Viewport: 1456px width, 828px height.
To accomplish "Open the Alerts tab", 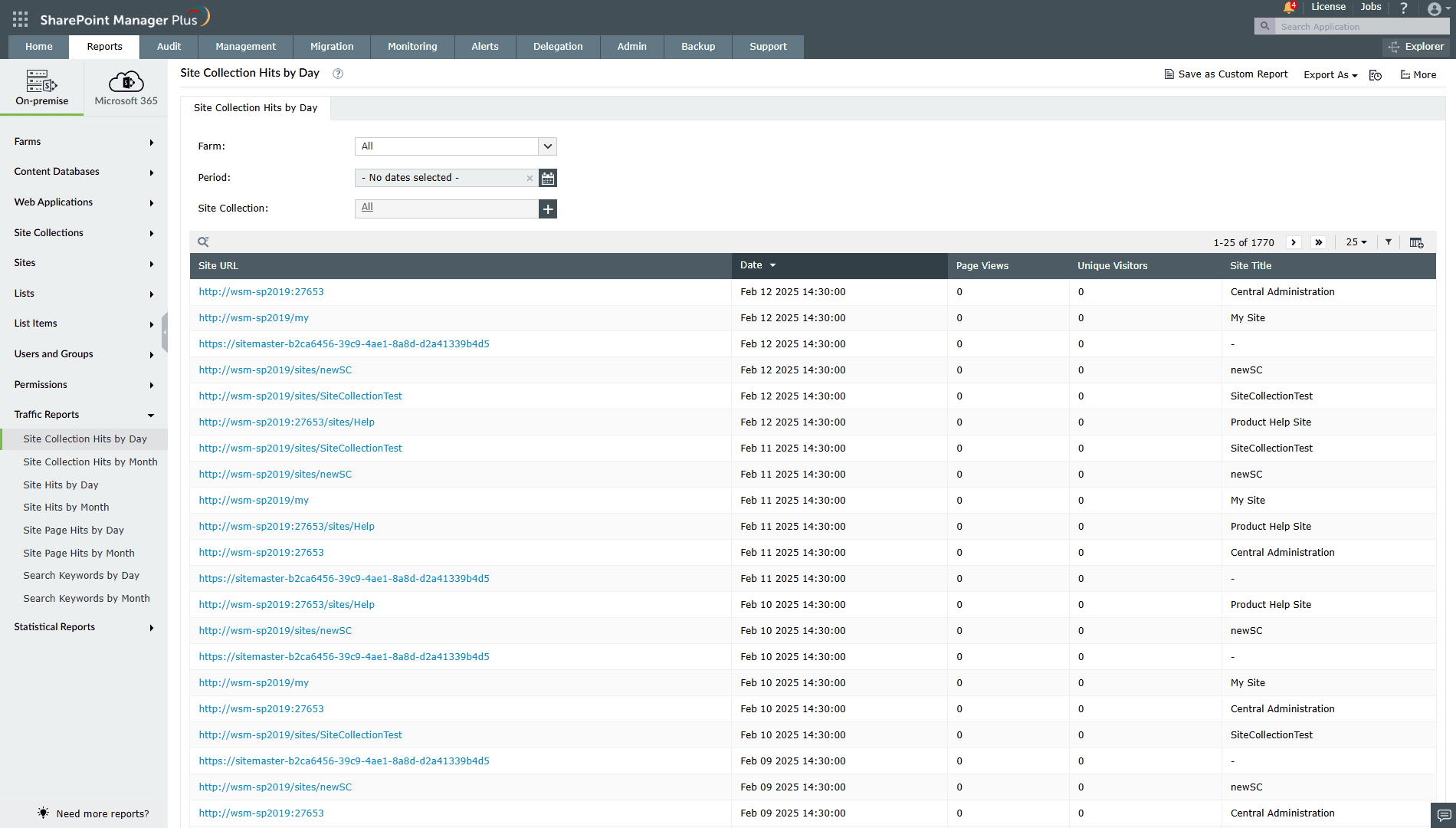I will 485,47.
